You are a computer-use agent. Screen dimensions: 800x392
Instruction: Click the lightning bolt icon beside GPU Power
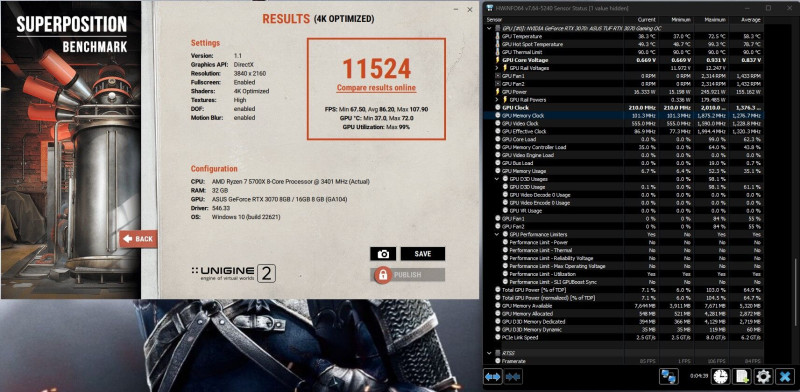[497, 92]
